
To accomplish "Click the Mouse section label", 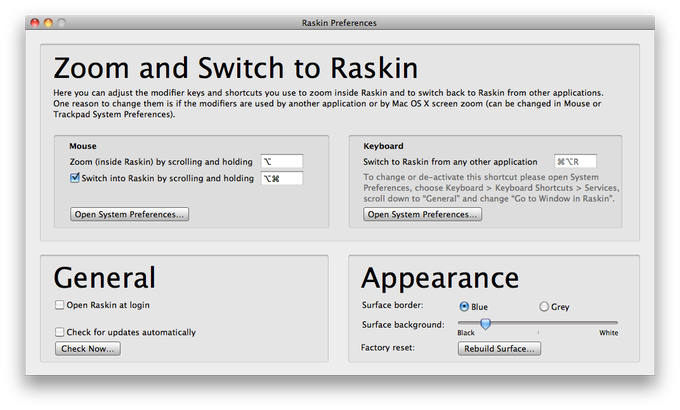I will tap(83, 146).
